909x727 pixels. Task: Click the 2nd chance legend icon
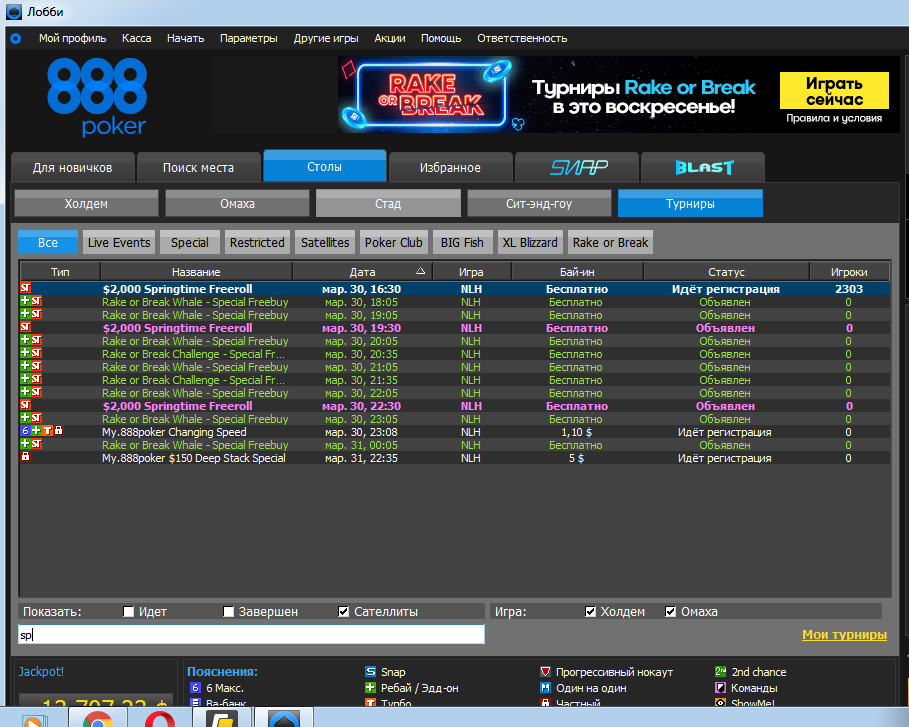[x=721, y=672]
